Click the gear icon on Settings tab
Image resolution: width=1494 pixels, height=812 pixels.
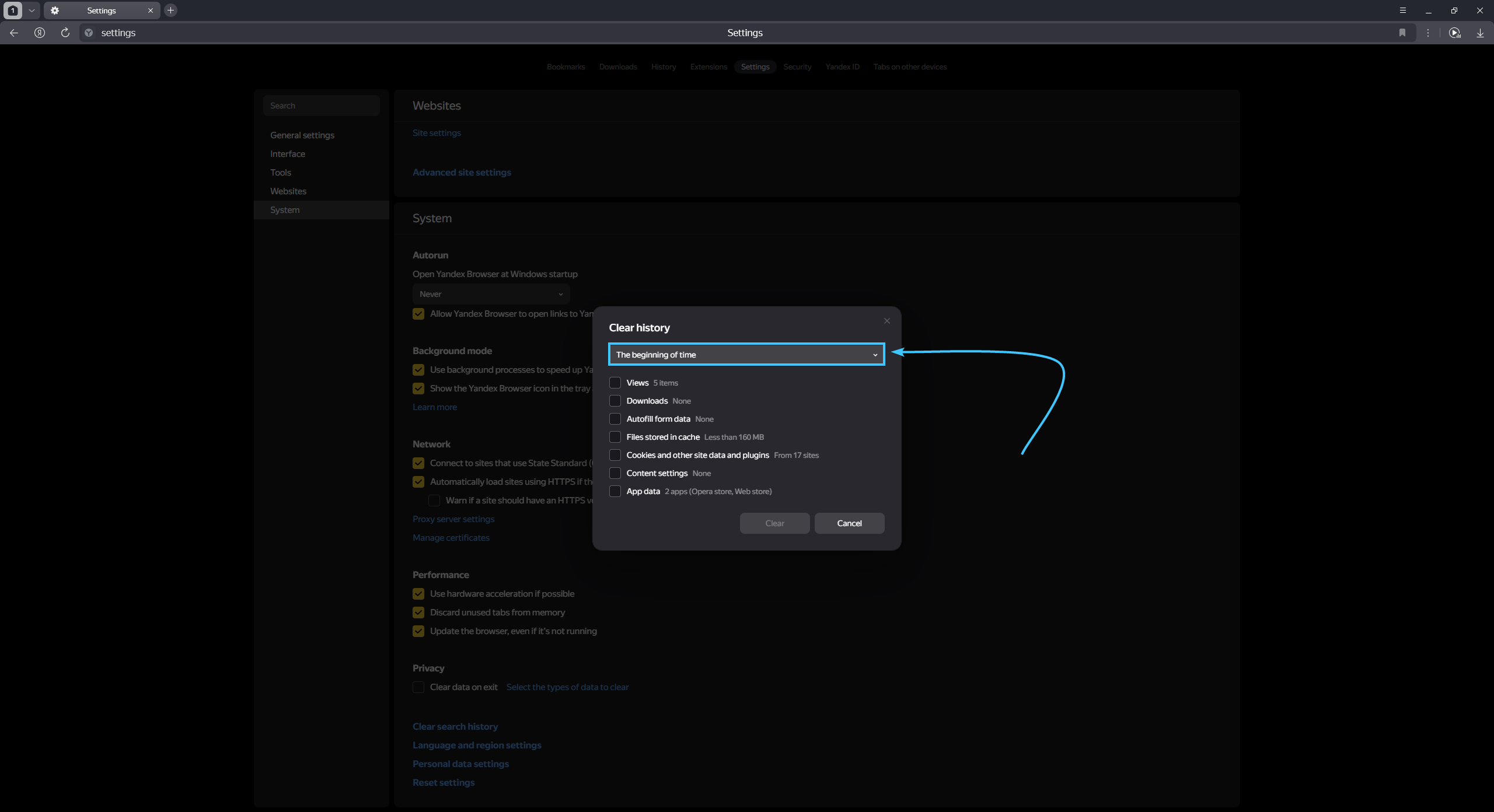click(x=54, y=10)
